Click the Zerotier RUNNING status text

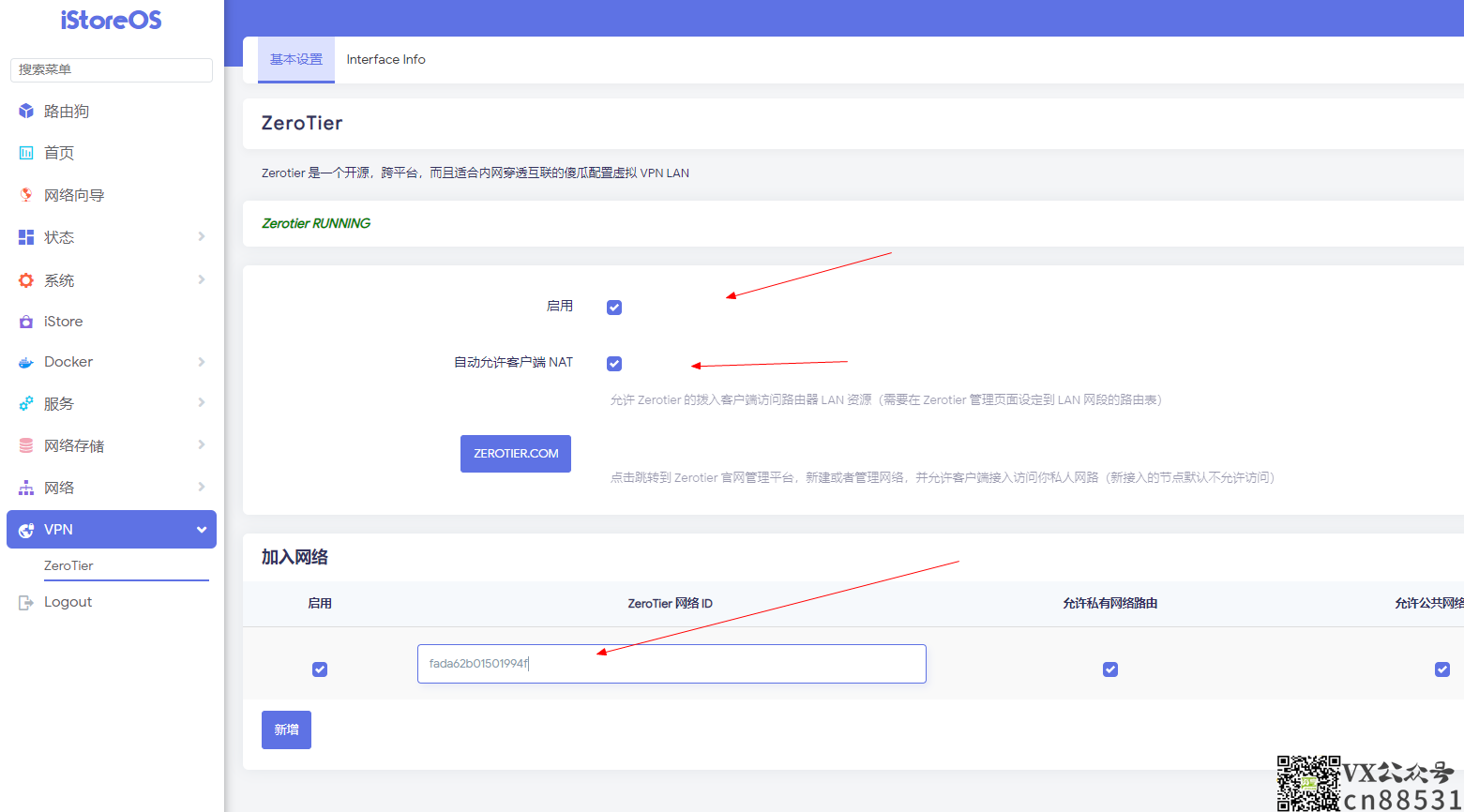[x=316, y=223]
